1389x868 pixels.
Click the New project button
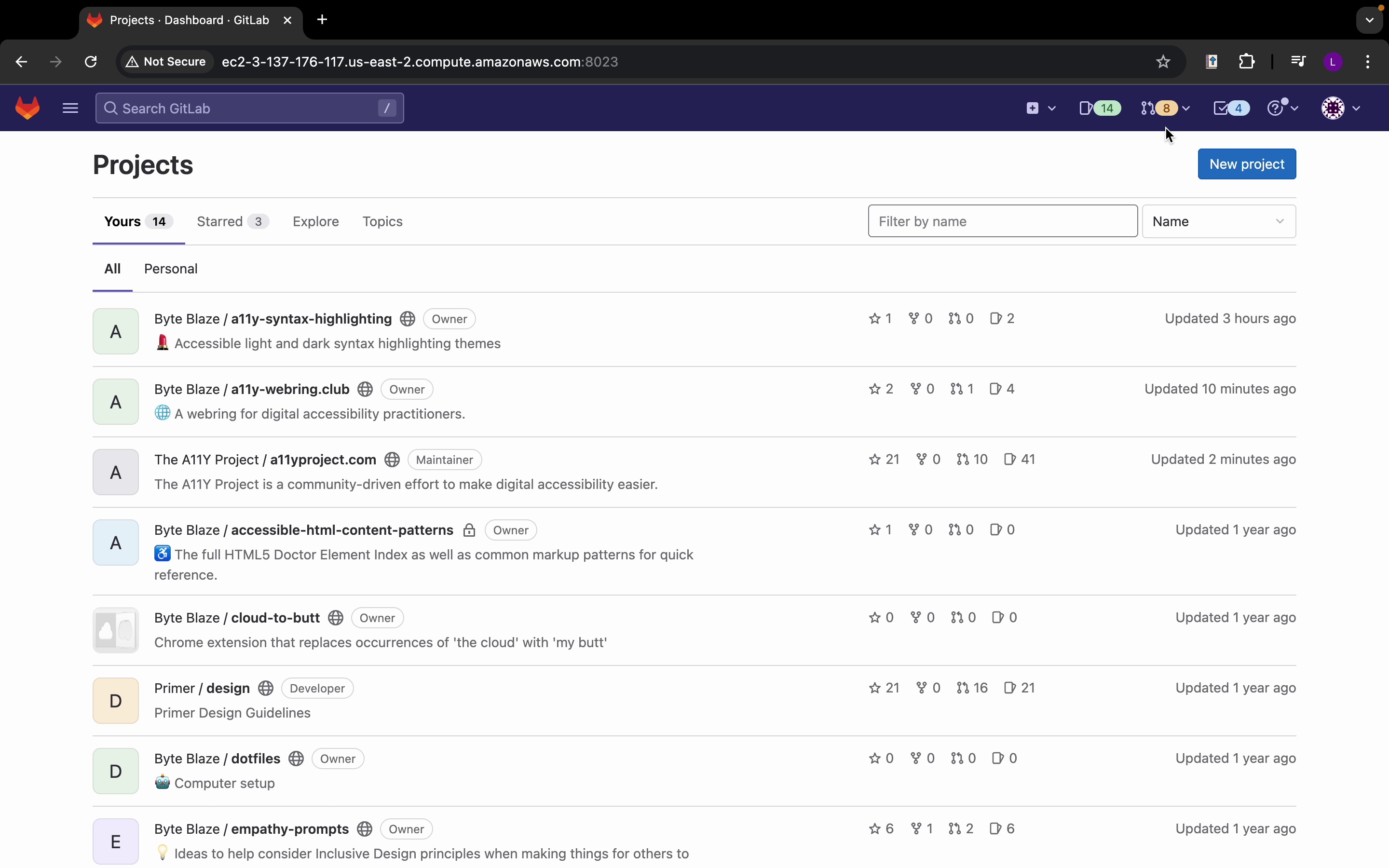[1247, 164]
